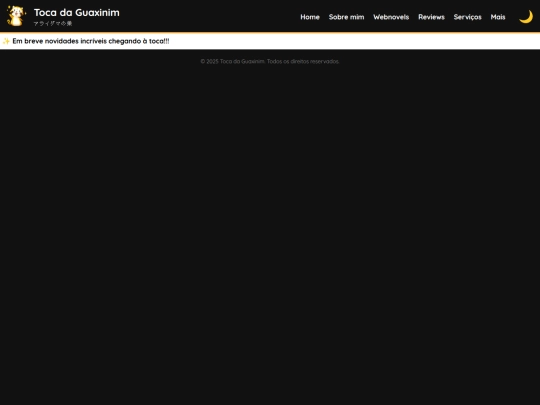Toggle dark mode with moon icon
Image resolution: width=540 pixels, height=405 pixels.
coord(526,17)
